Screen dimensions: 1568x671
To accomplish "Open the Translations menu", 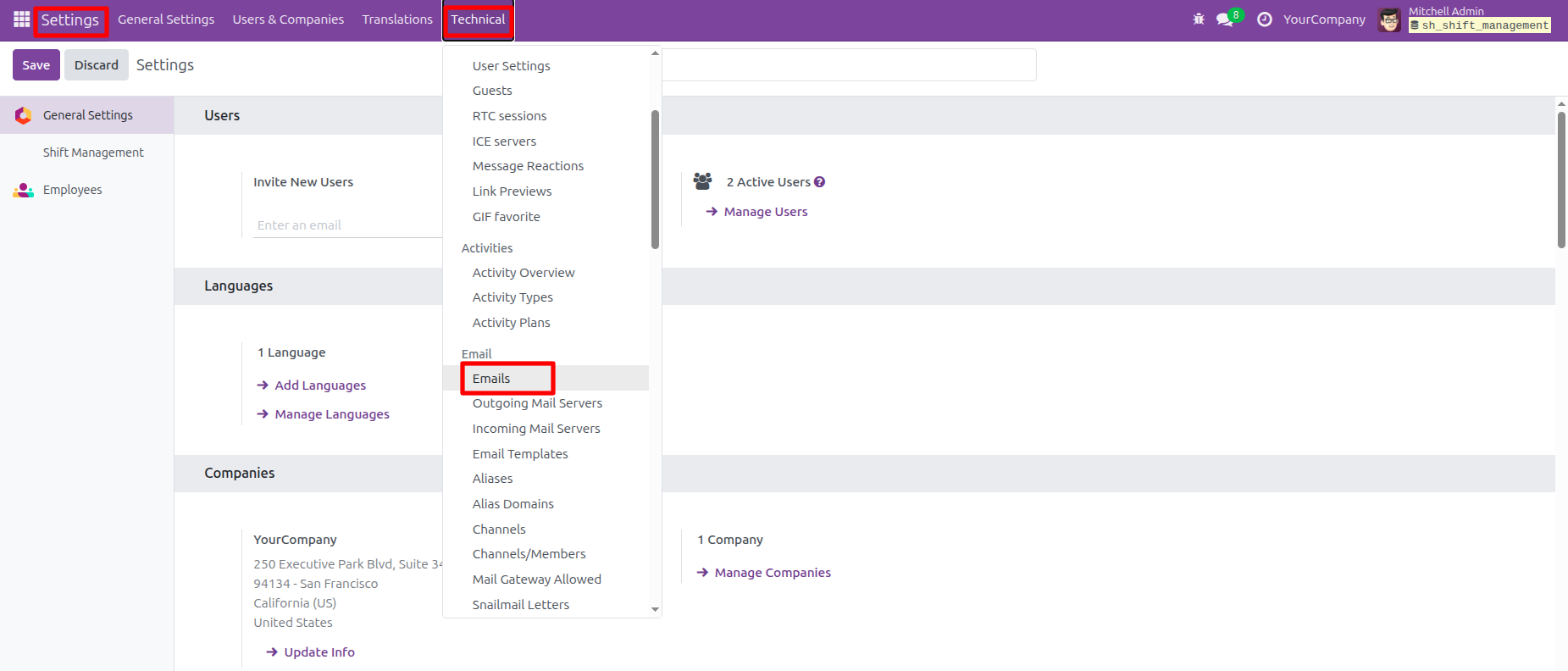I will [397, 19].
